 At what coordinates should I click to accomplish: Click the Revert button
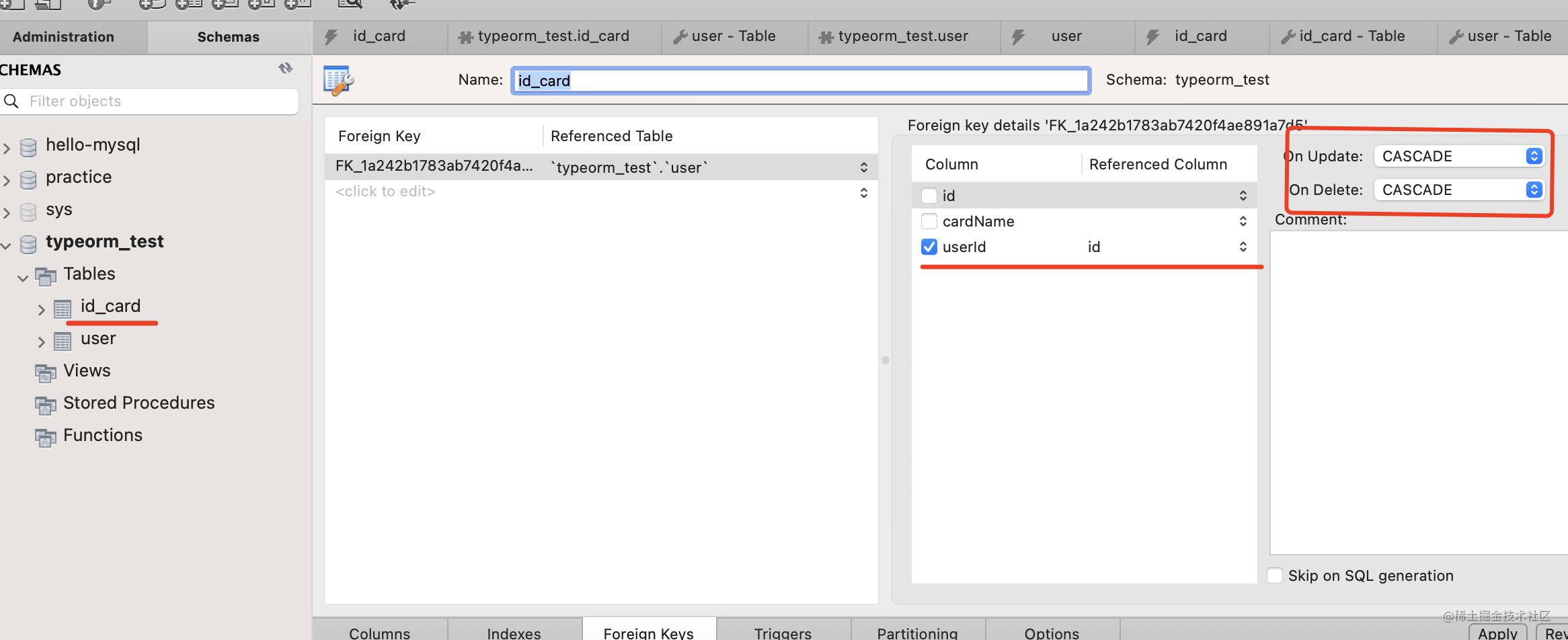click(x=1553, y=633)
